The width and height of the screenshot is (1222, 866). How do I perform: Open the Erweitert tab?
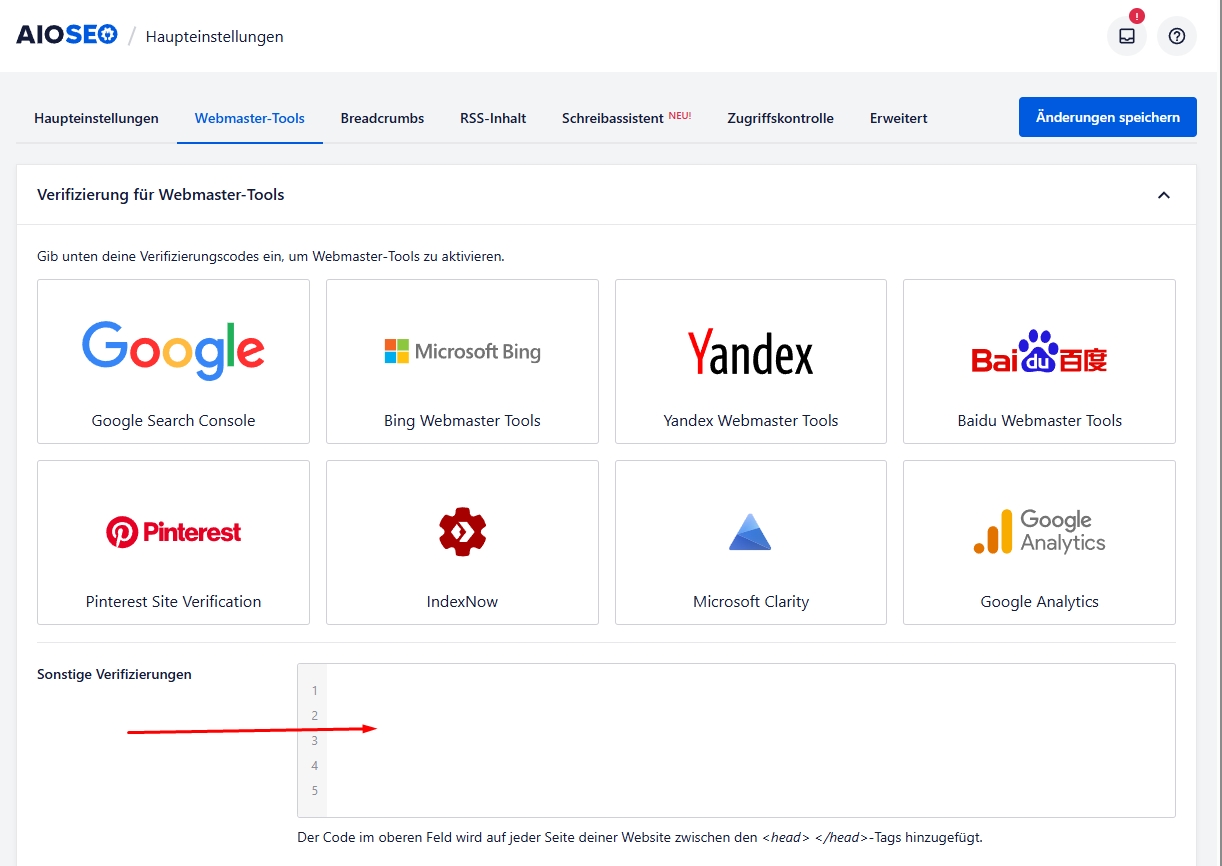[x=898, y=118]
